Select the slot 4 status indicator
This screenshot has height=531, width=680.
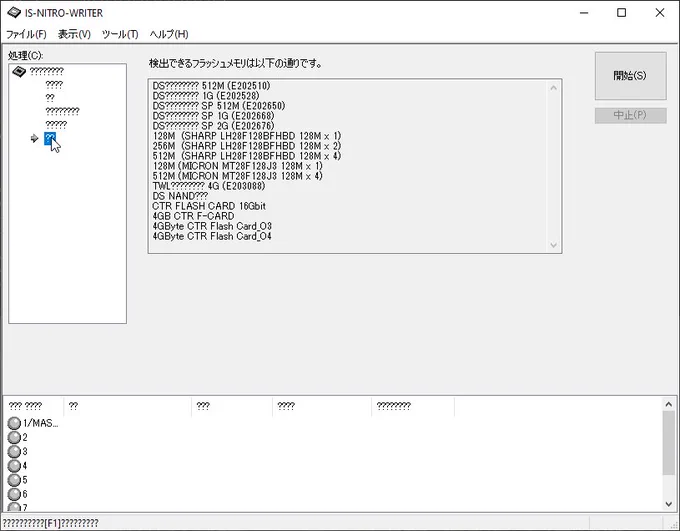[x=14, y=466]
